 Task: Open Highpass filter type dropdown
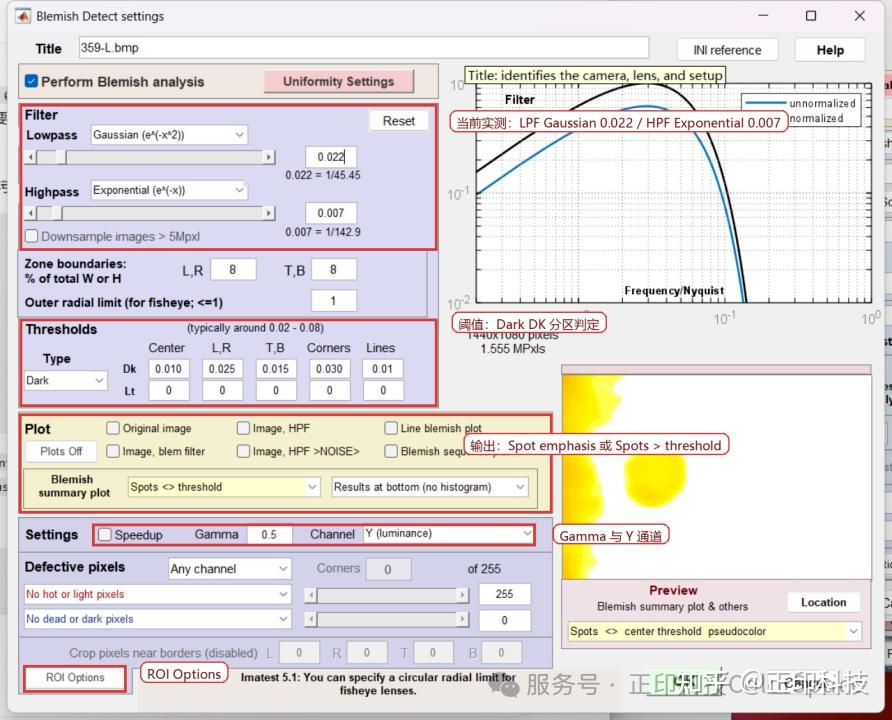(169, 190)
